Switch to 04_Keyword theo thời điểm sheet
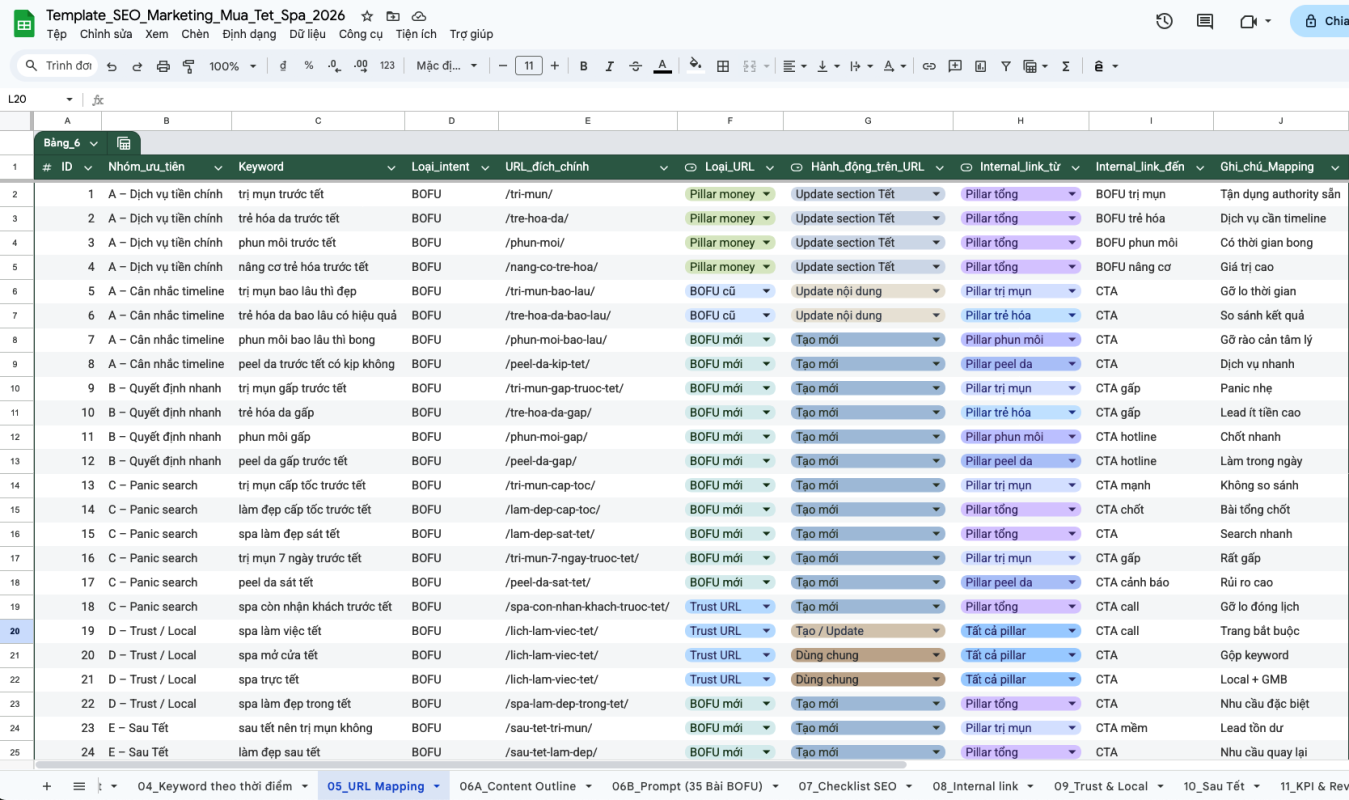Image resolution: width=1349 pixels, height=800 pixels. pyautogui.click(x=215, y=786)
